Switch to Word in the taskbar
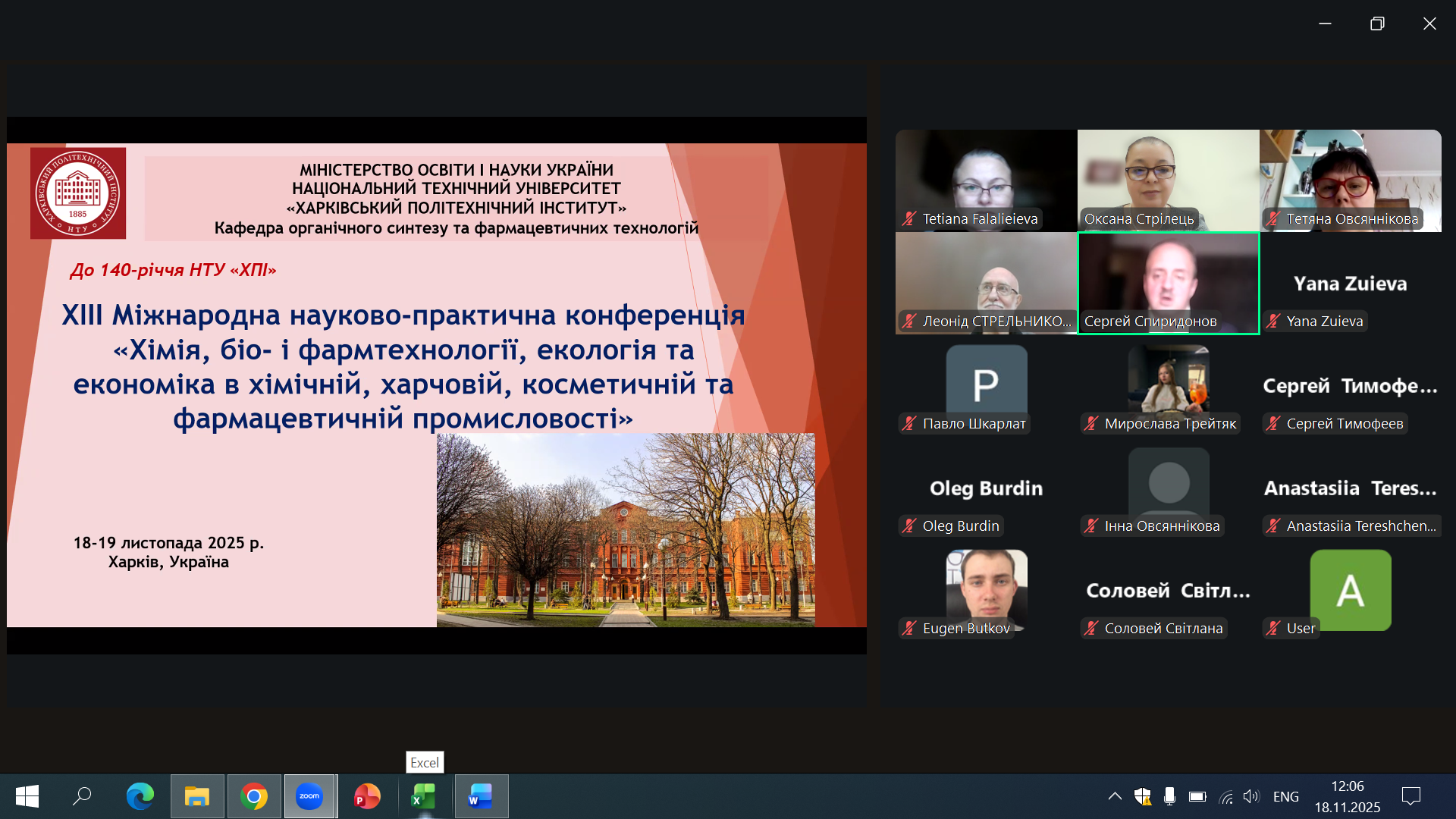The height and width of the screenshot is (819, 1456). click(x=481, y=796)
